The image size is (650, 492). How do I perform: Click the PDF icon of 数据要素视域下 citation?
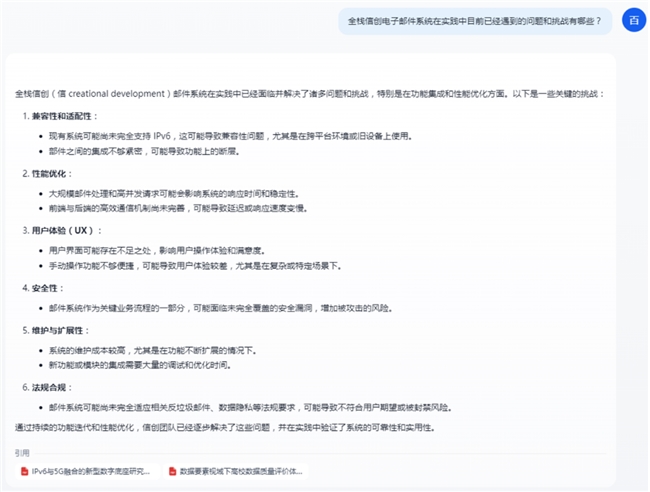click(x=172, y=471)
